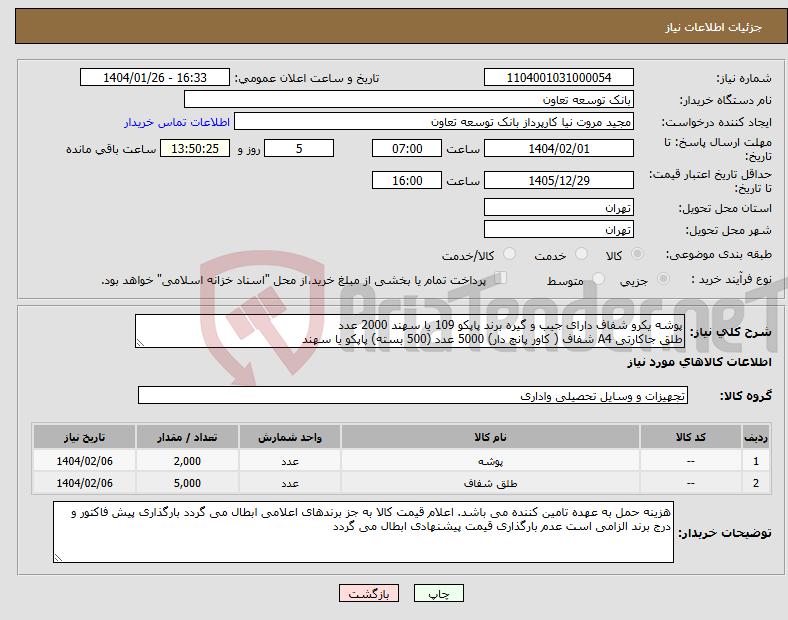Click the validity time field 16:00
The width and height of the screenshot is (788, 620).
(x=407, y=180)
